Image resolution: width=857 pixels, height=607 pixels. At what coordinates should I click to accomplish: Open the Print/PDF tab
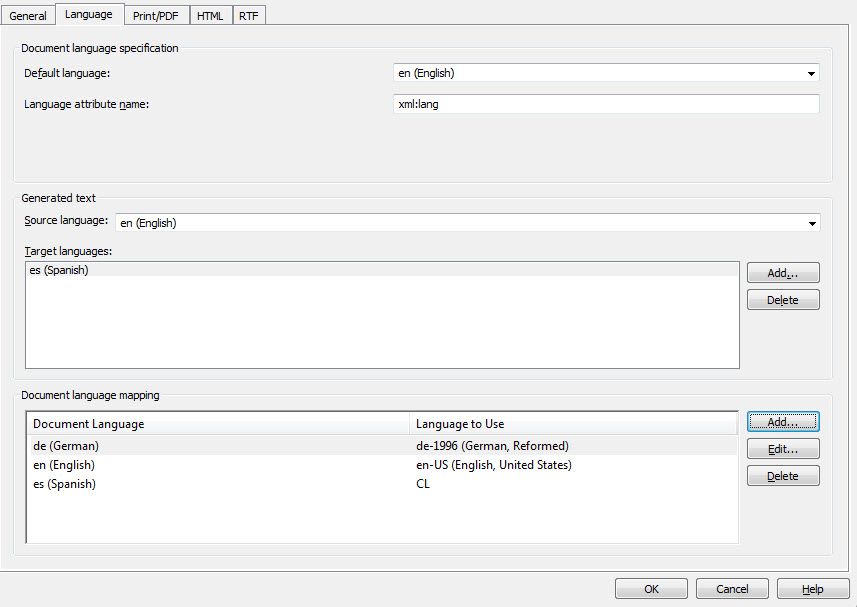click(x=156, y=16)
